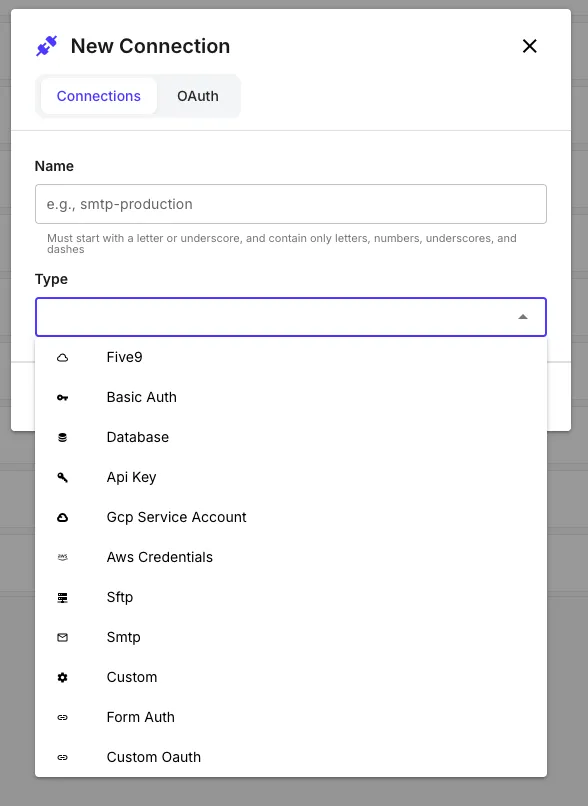
Task: Click the chain link icon beside Form Auth
Action: pyautogui.click(x=62, y=717)
